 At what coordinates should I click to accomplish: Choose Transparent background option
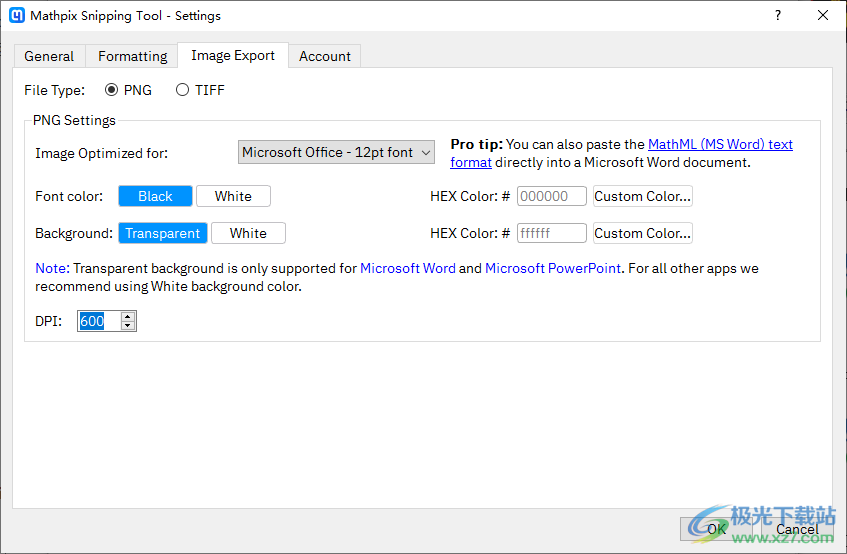[x=163, y=233]
